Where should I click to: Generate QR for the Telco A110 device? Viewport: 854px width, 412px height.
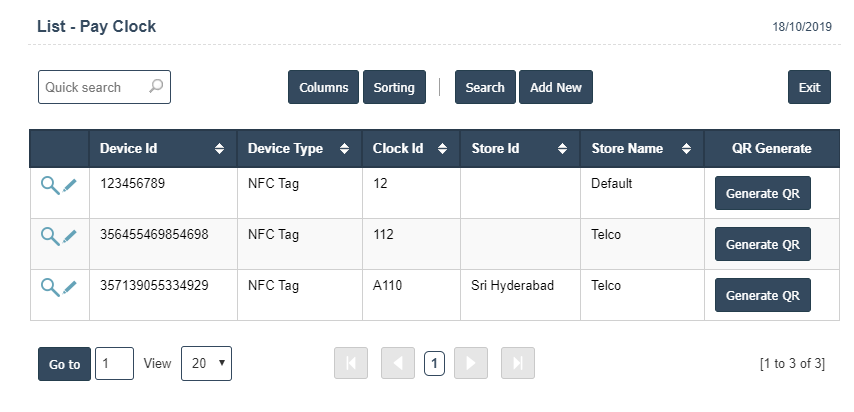[x=762, y=295]
